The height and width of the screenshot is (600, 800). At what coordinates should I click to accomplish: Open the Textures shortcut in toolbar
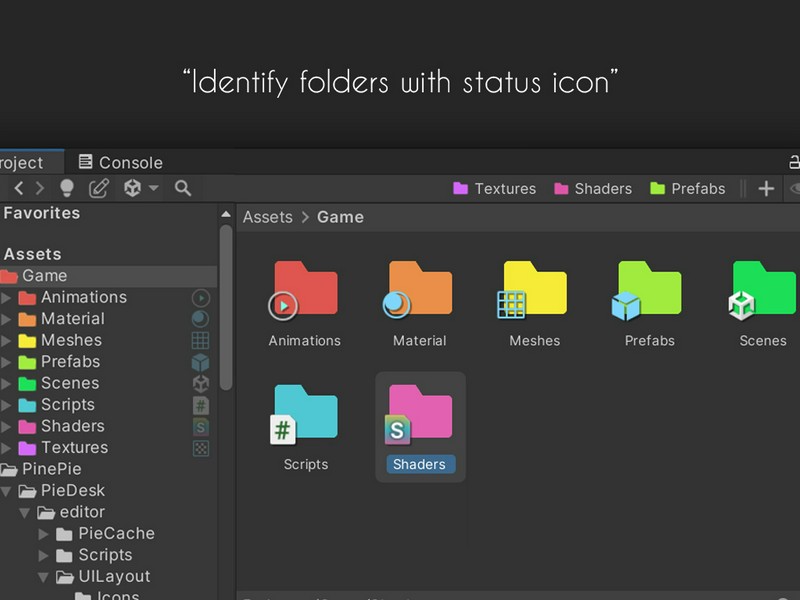(x=494, y=189)
